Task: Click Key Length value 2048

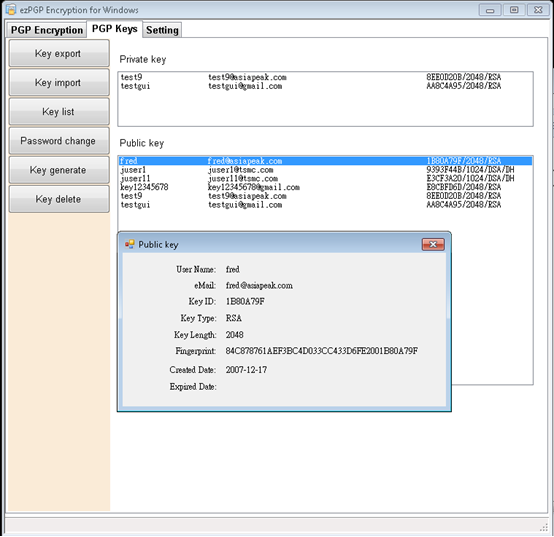Action: 235,335
